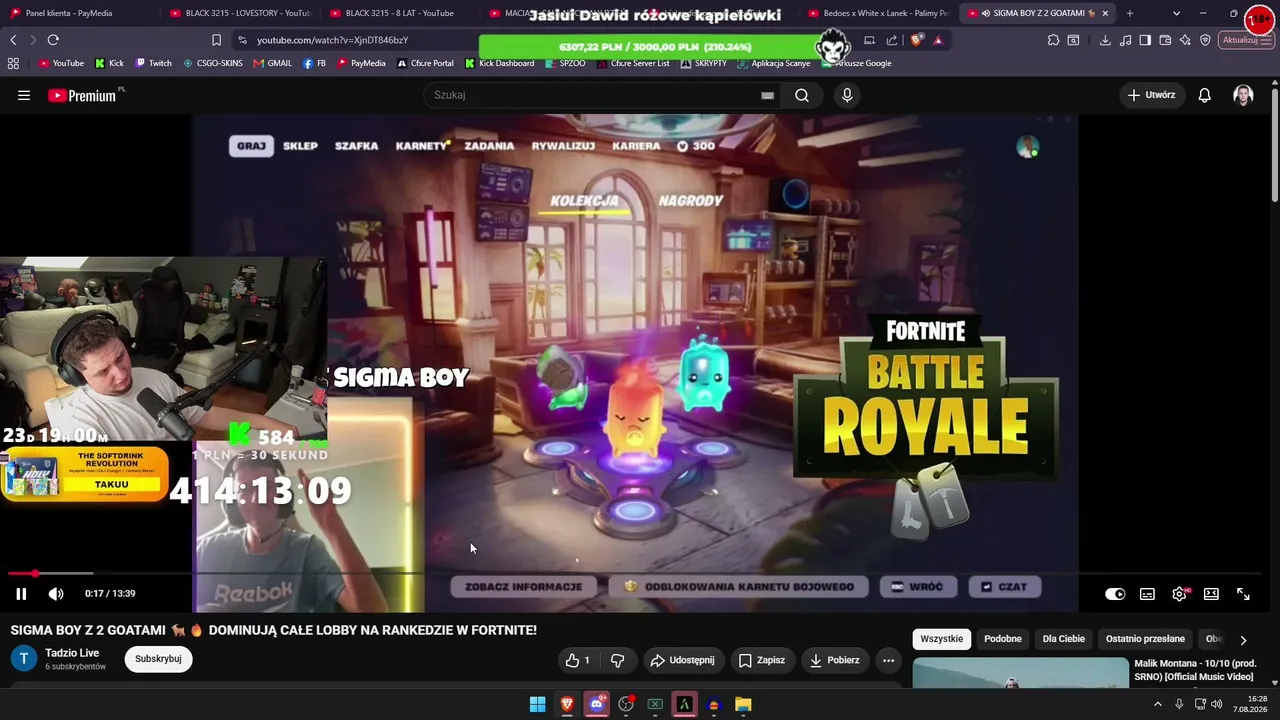Bookmark this page with the bookmark icon
Viewport: 1280px width, 720px height.
(216, 40)
